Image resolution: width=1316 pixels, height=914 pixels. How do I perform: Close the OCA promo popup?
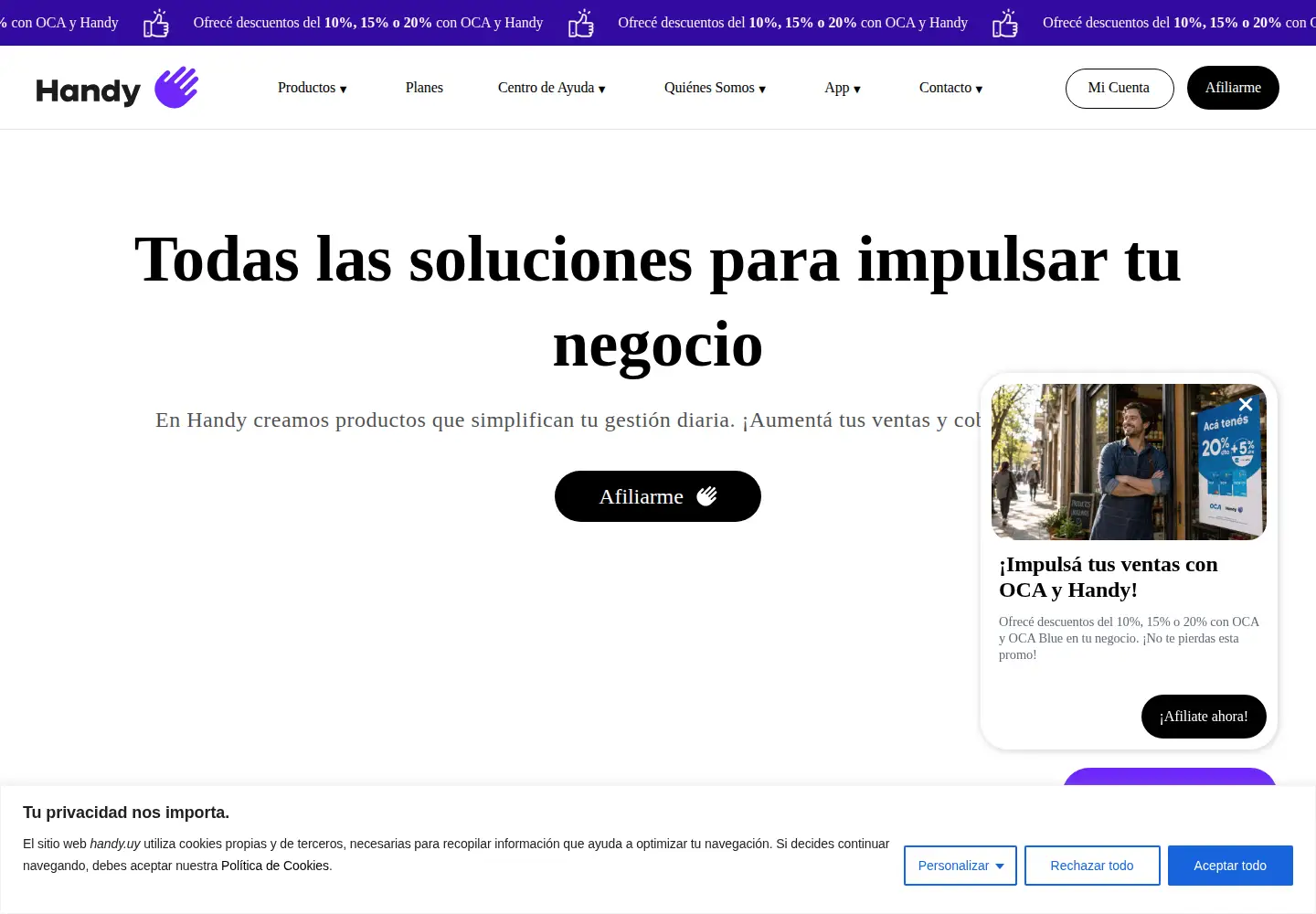(1246, 404)
